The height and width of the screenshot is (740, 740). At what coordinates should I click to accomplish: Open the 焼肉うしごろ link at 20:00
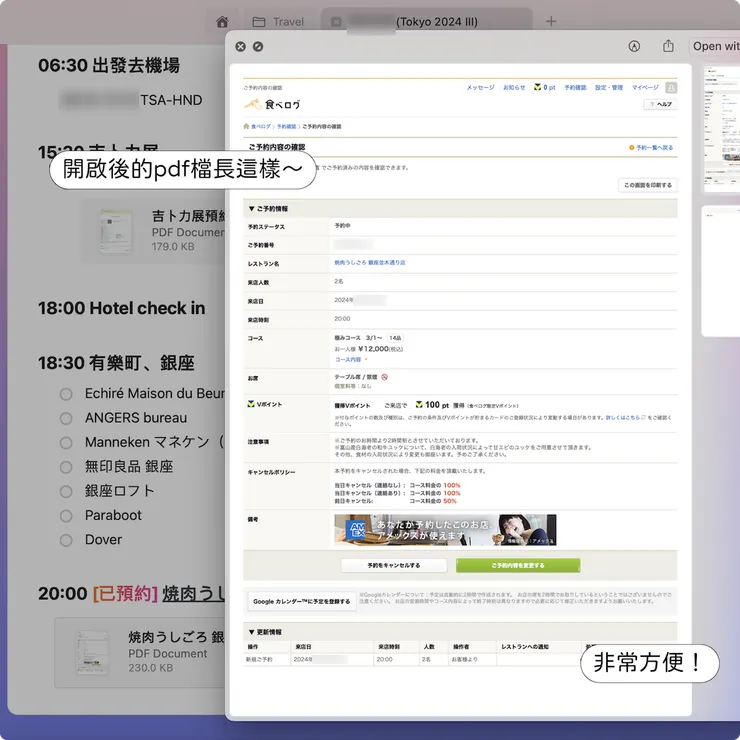tap(193, 593)
